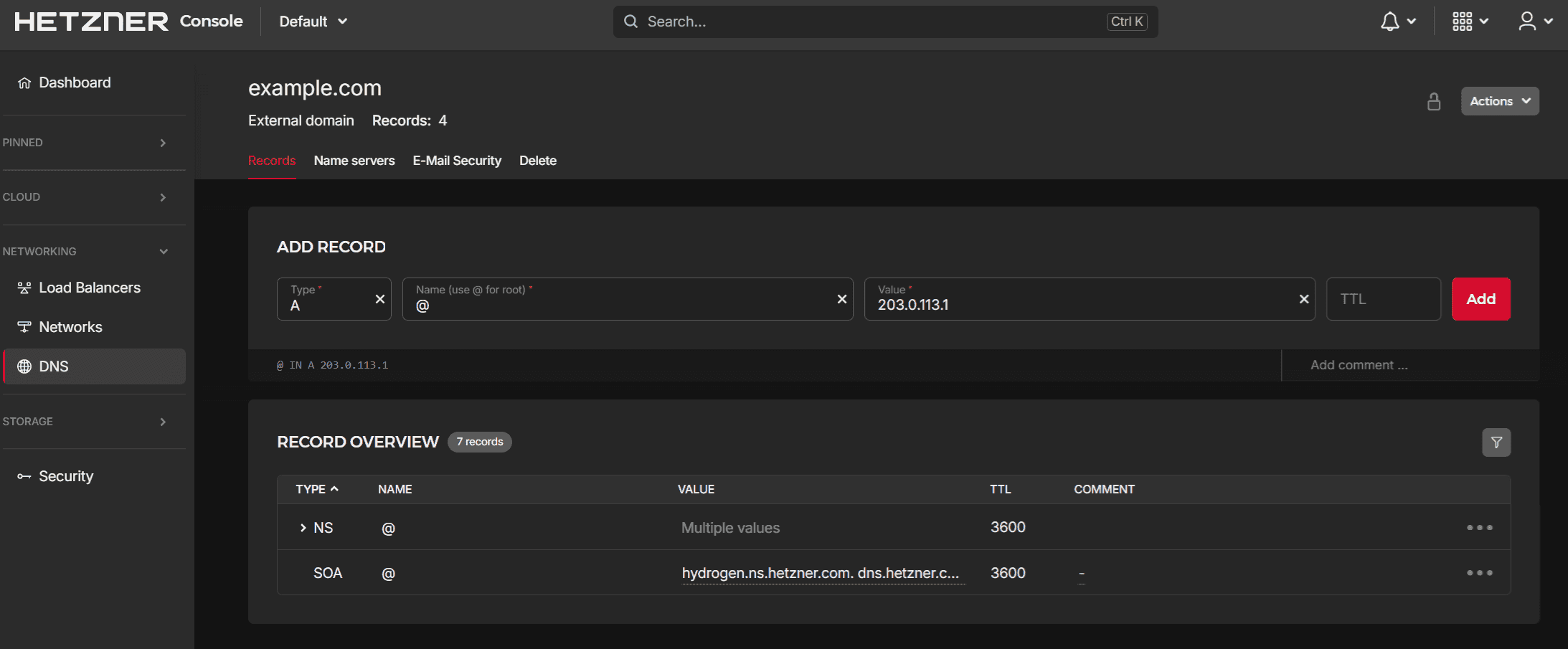Focus the TTL input field

point(1382,299)
